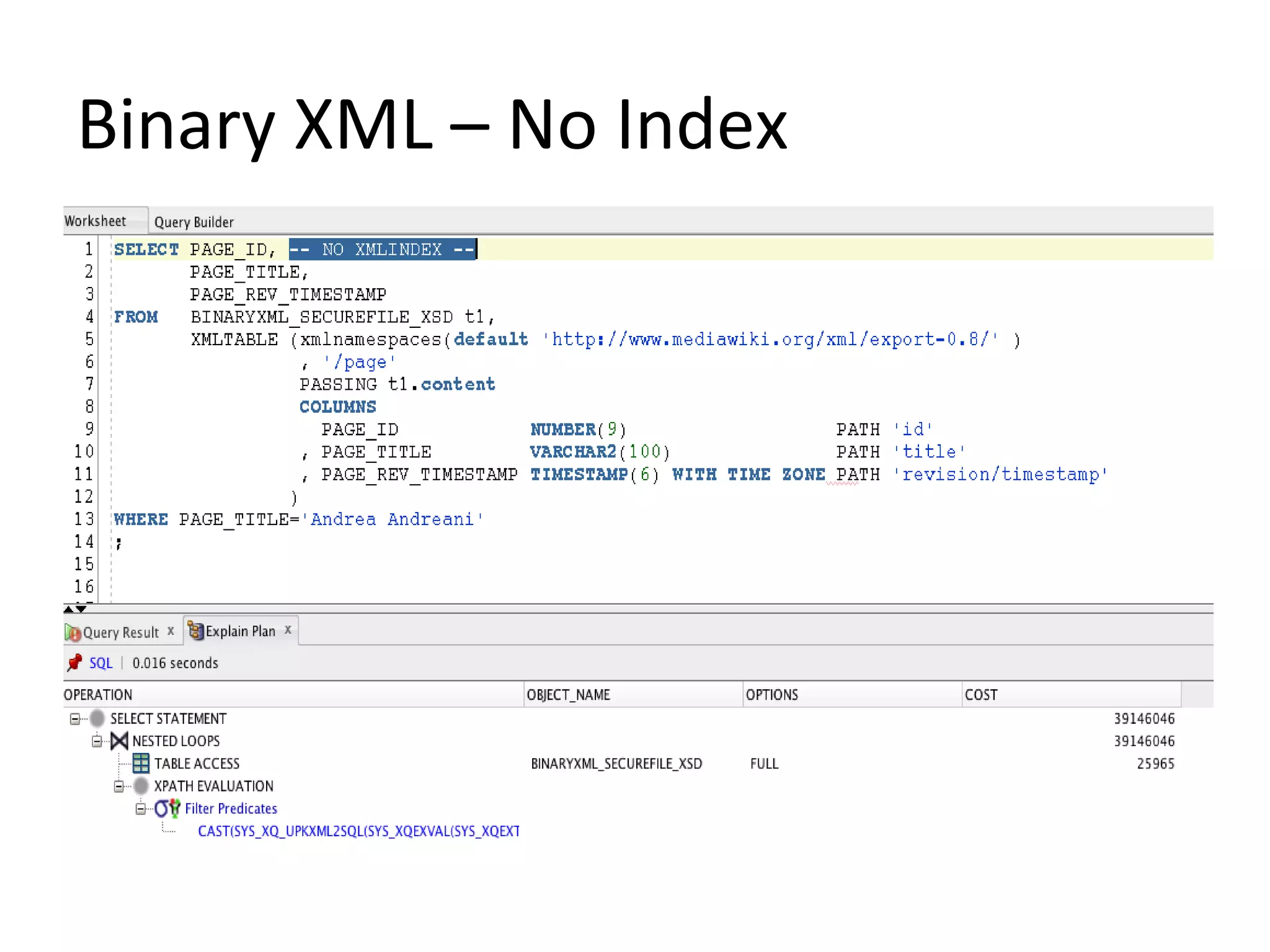Click the 0.016 seconds timing text
1270x952 pixels.
click(x=175, y=663)
